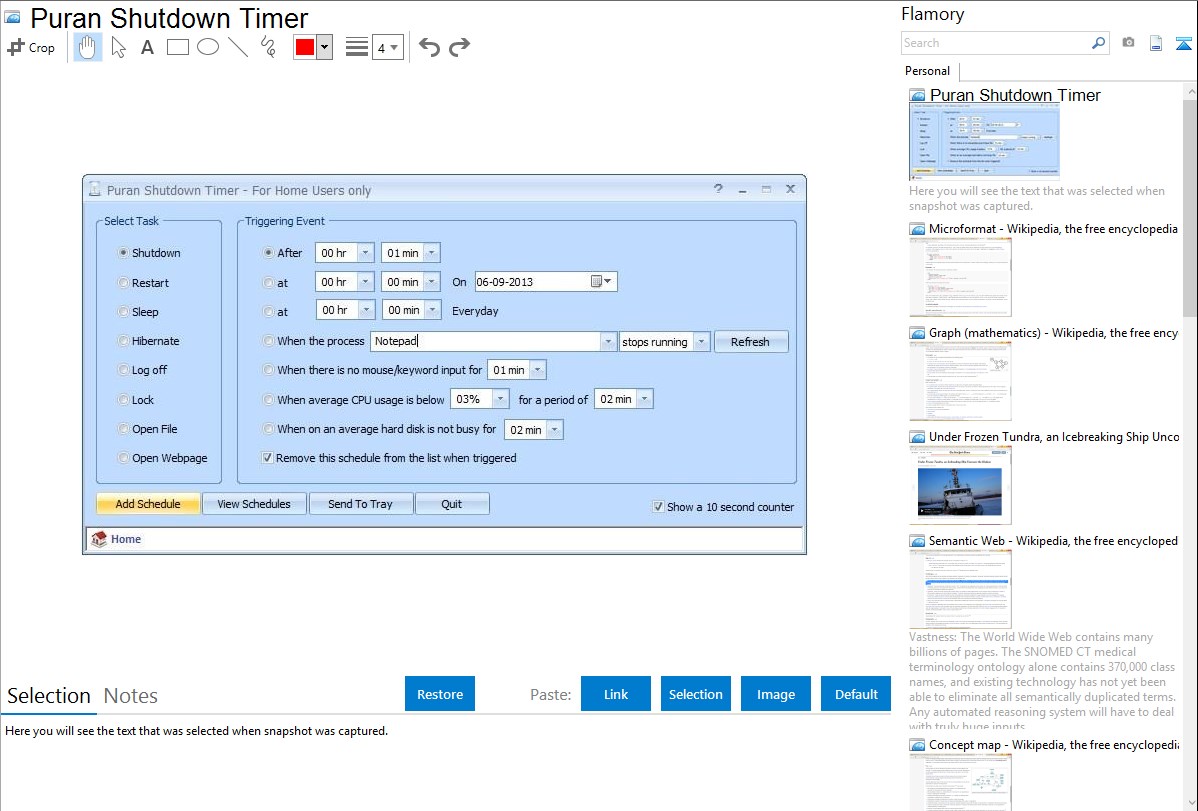Select the Crop tool

click(31, 47)
